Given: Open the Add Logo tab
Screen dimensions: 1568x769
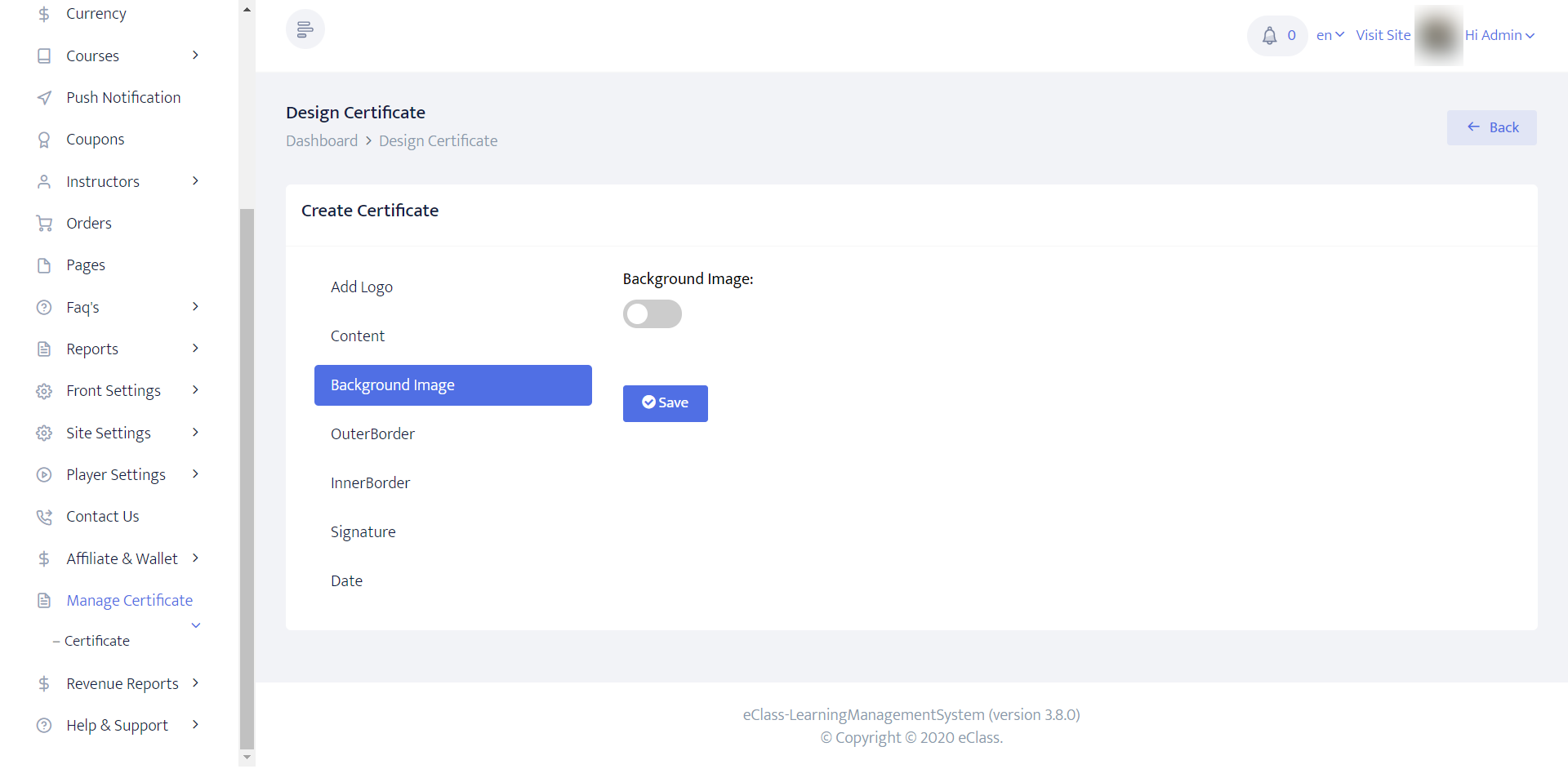Looking at the screenshot, I should point(362,287).
